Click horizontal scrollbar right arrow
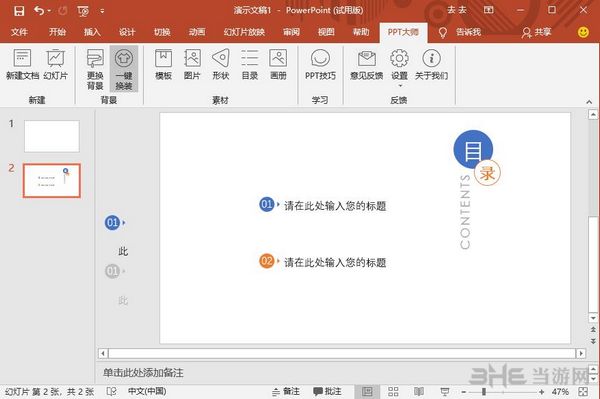600x399 pixels. 581,353
